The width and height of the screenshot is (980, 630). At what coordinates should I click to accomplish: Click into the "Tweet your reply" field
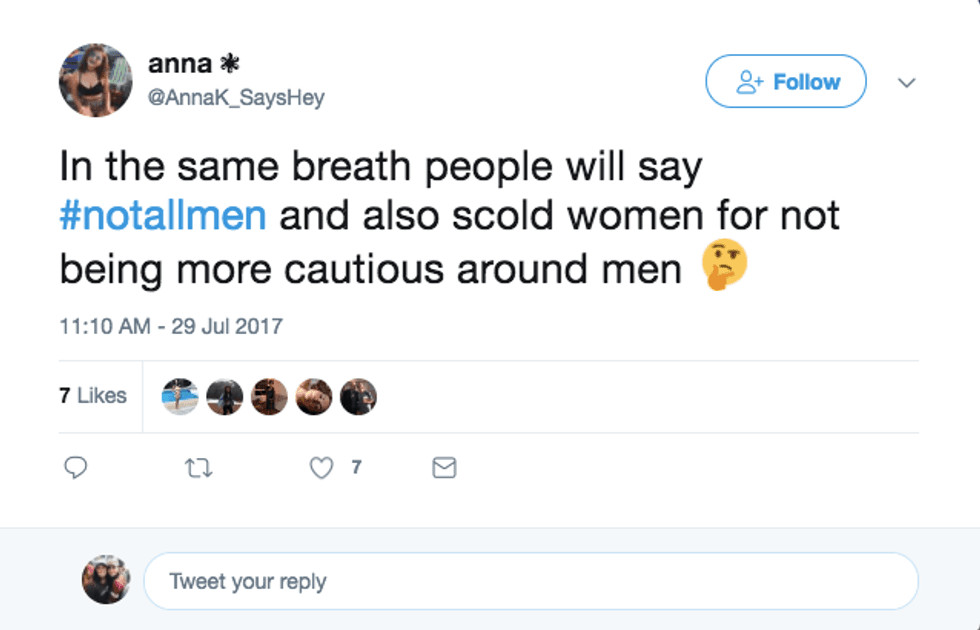pos(530,581)
